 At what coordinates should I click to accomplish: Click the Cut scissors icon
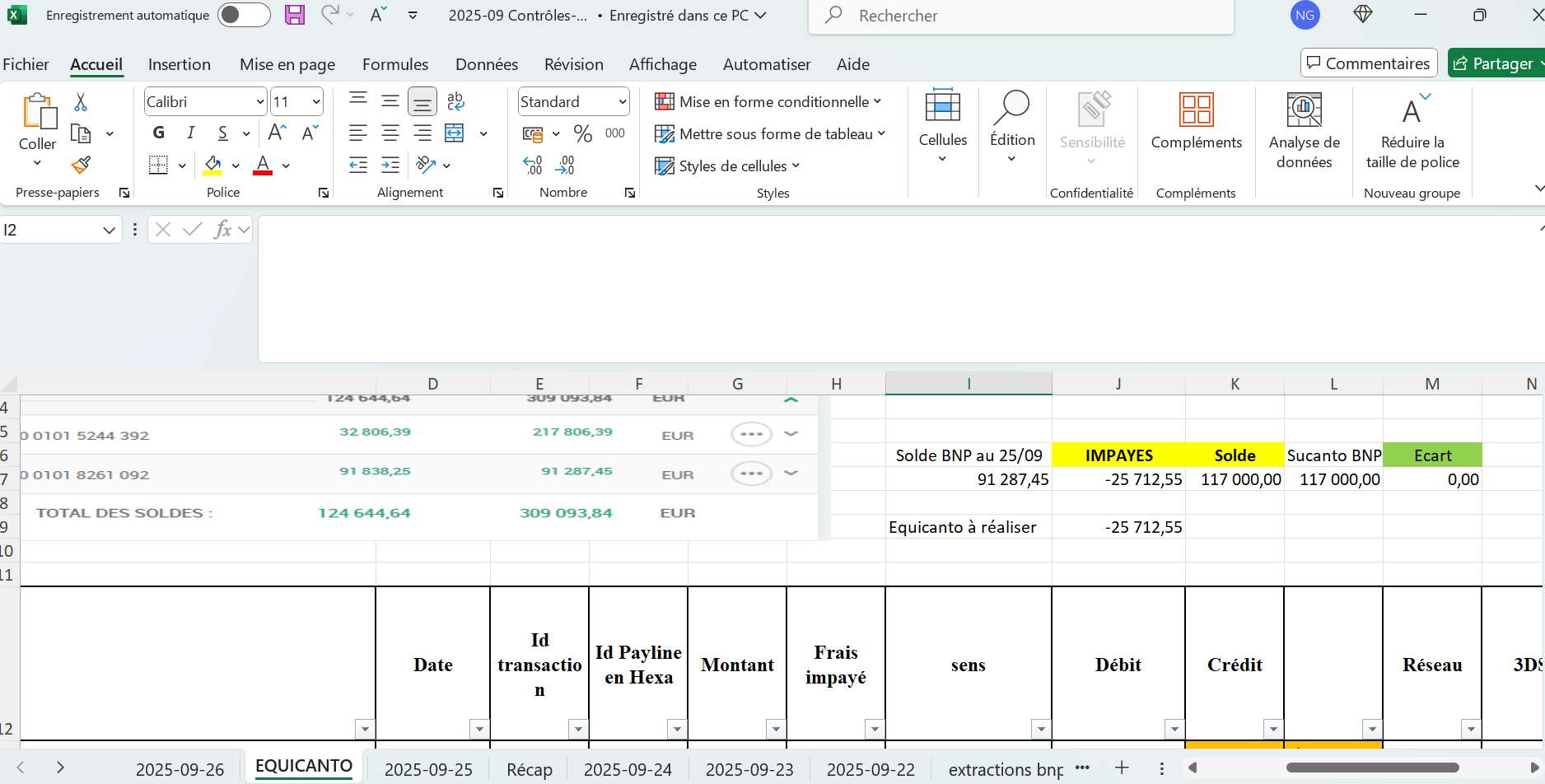click(x=81, y=102)
